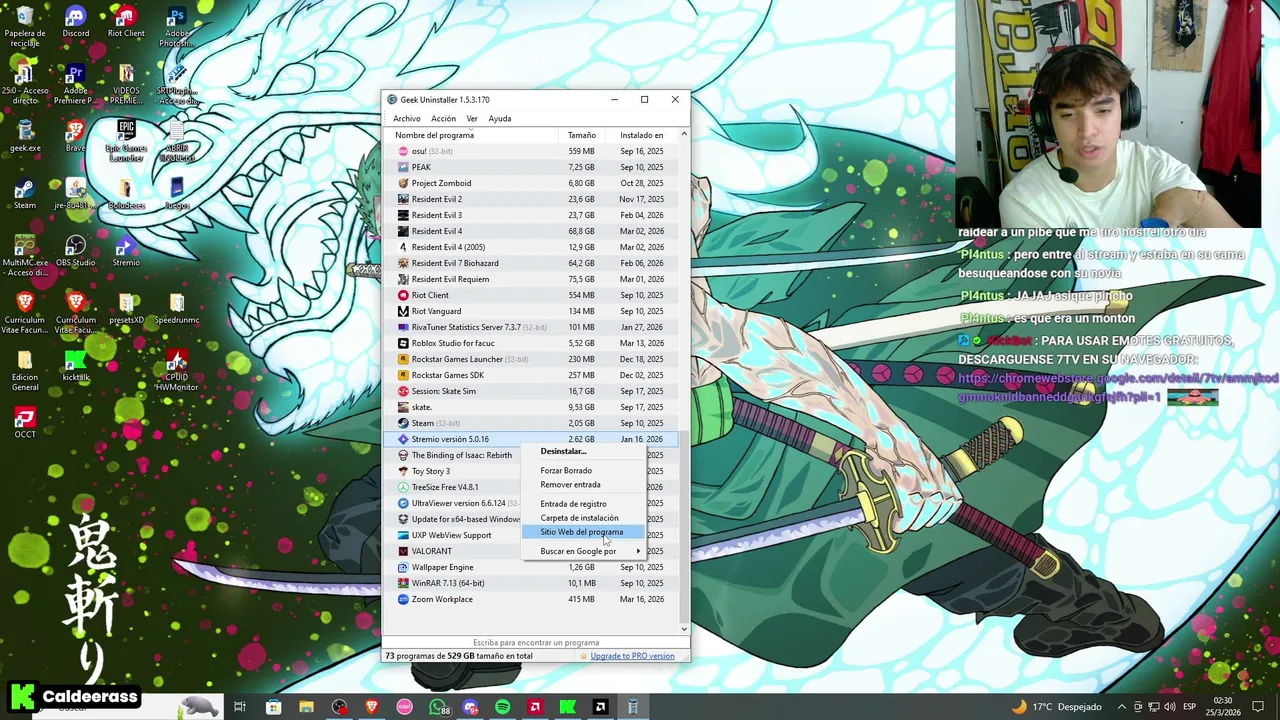Click the Discord desktop shortcut
Screen dimensions: 1280x720
coord(75,22)
